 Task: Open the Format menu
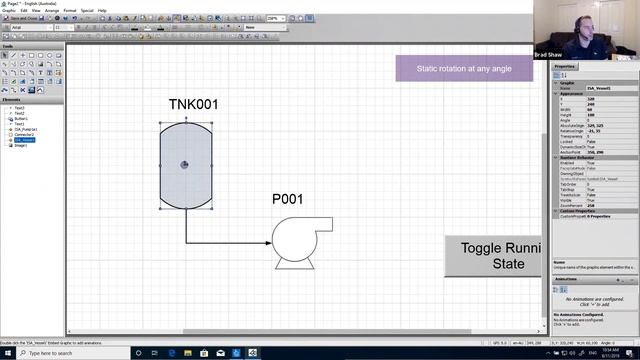coord(70,10)
